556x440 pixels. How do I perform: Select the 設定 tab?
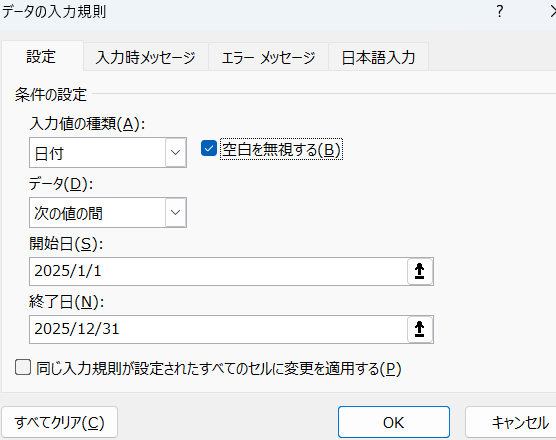[x=42, y=56]
